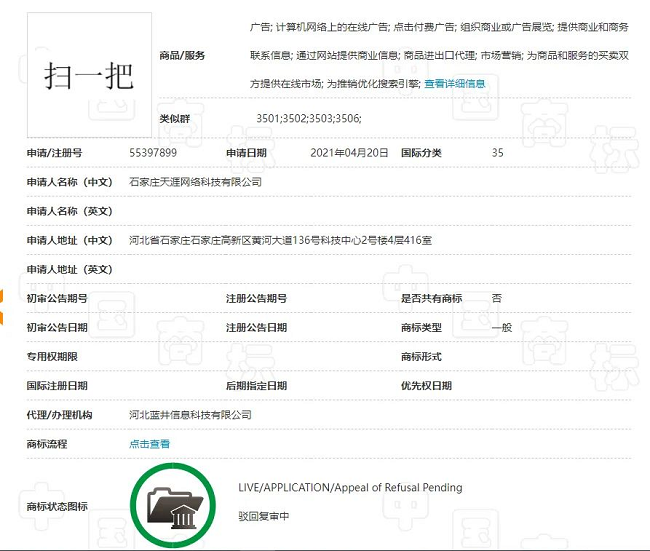
Task: Click the 商标形式 label
Action: (x=421, y=357)
